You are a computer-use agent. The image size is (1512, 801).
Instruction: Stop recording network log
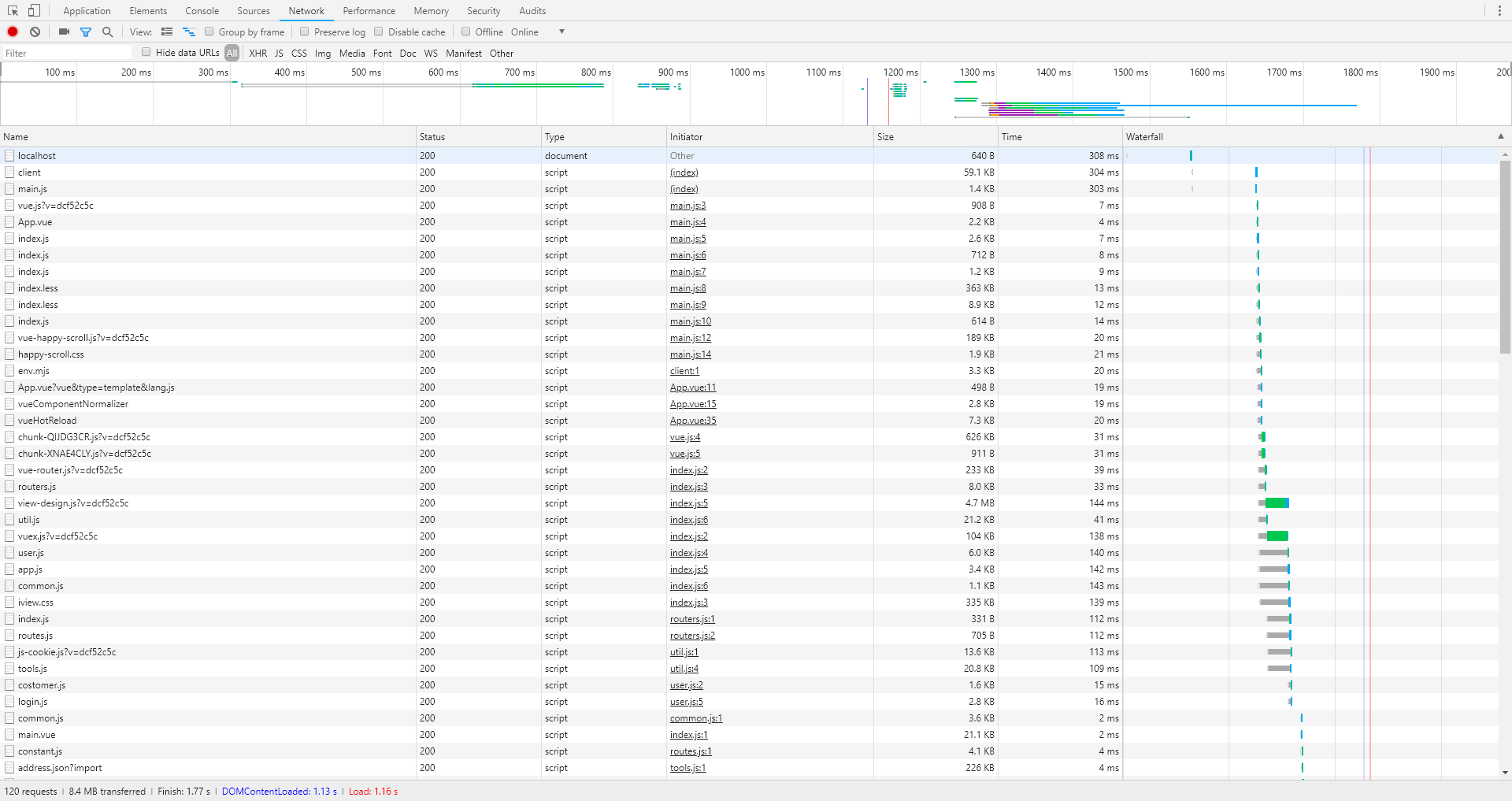click(x=13, y=32)
